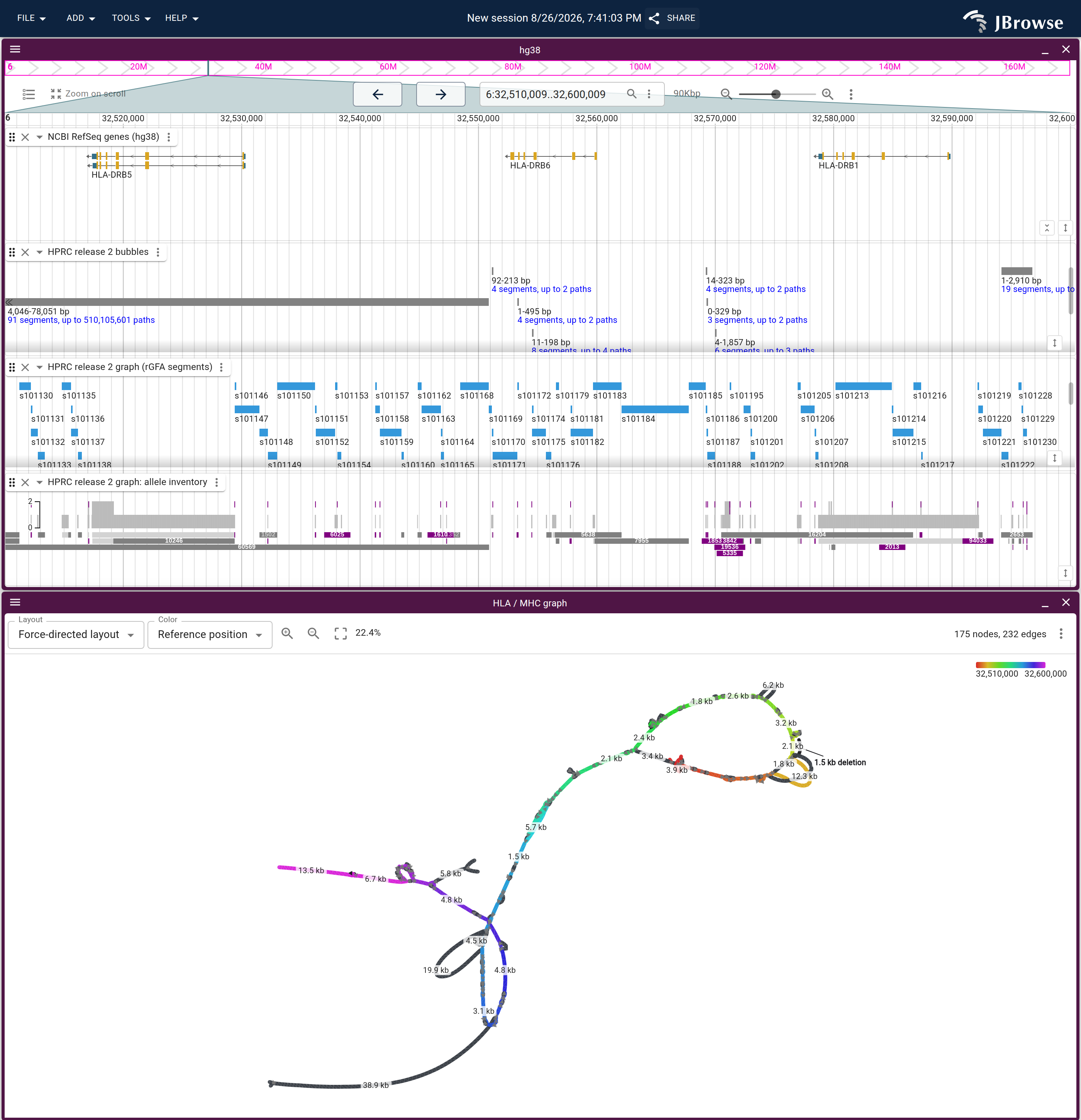
Task: Click the SHARE button
Action: 673,18
